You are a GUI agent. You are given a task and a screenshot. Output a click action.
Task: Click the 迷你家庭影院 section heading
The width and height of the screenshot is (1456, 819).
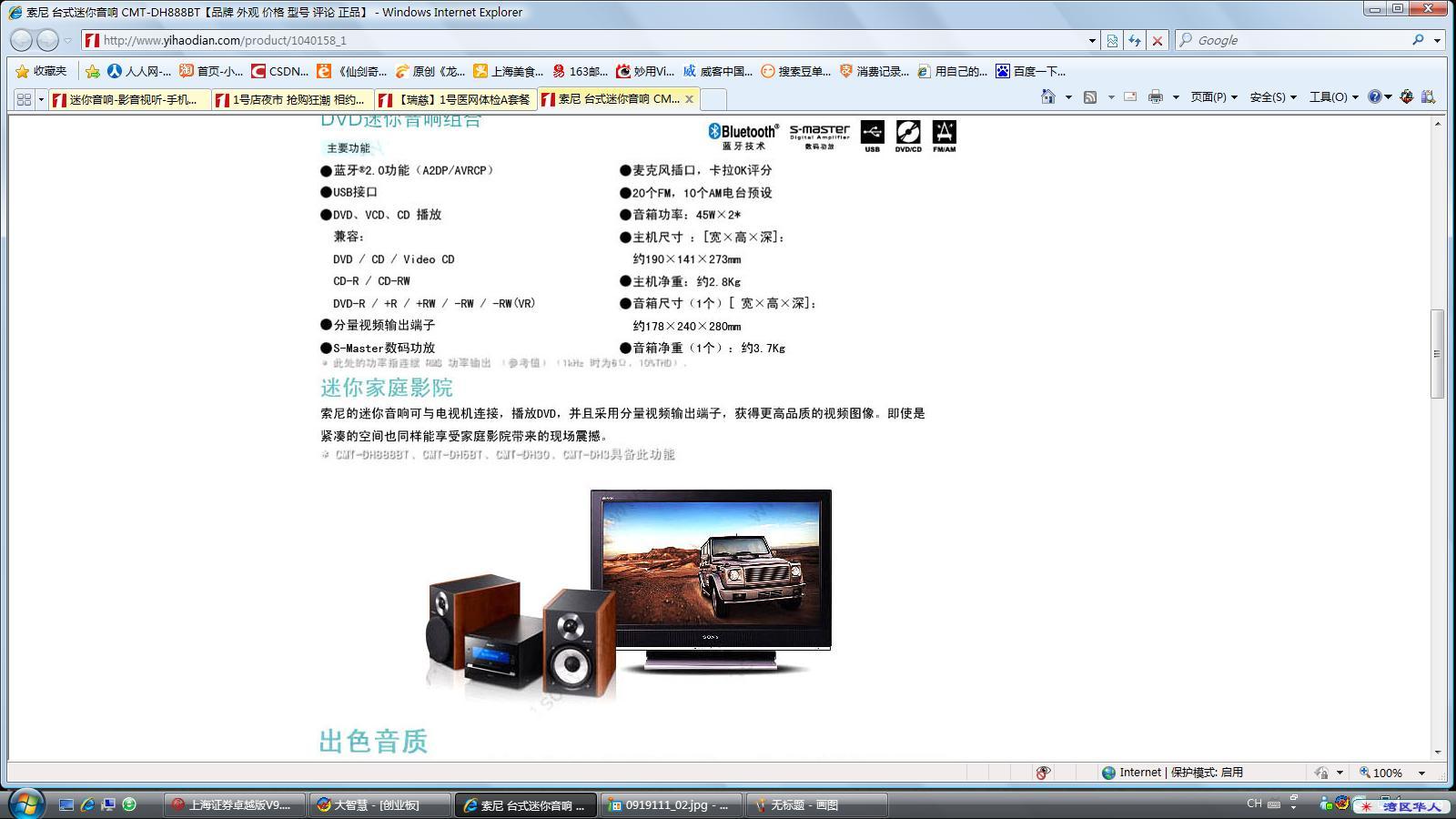387,388
